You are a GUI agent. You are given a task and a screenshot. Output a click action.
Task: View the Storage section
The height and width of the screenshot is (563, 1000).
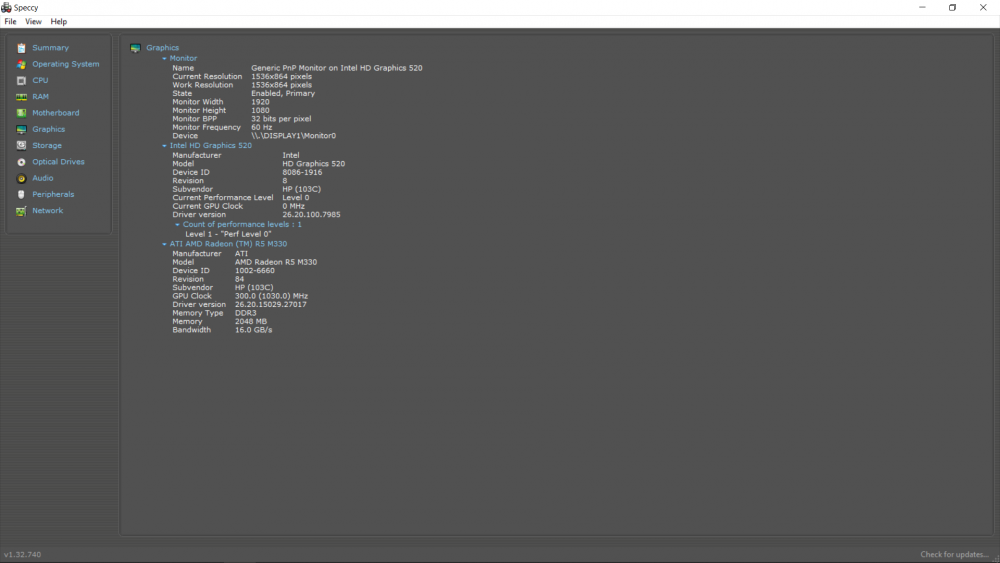[47, 145]
